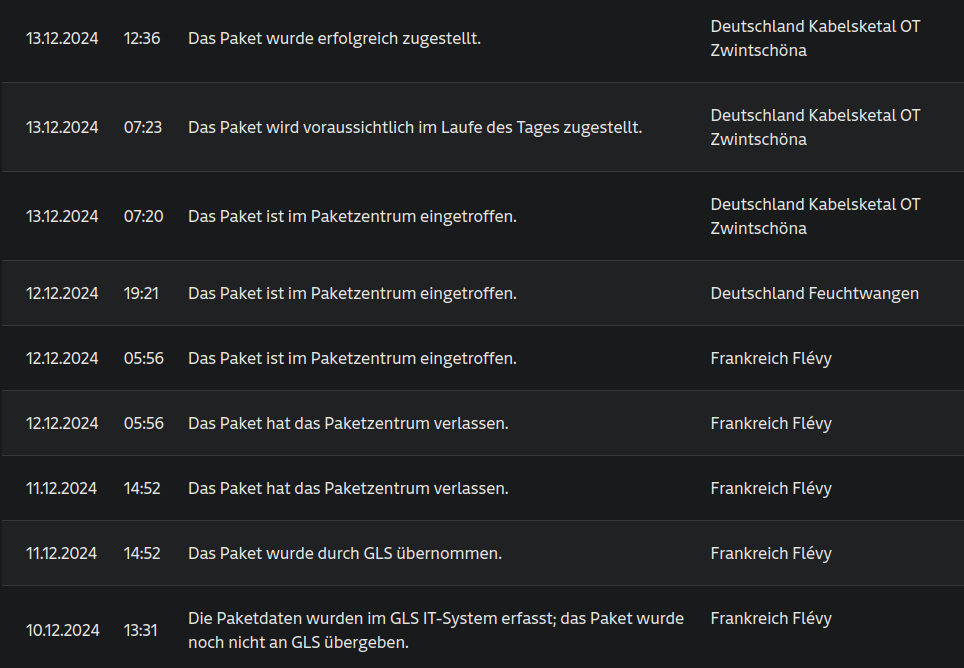Click the Kabelsketal location in the 07:23 row
The height and width of the screenshot is (668, 964).
(x=814, y=128)
